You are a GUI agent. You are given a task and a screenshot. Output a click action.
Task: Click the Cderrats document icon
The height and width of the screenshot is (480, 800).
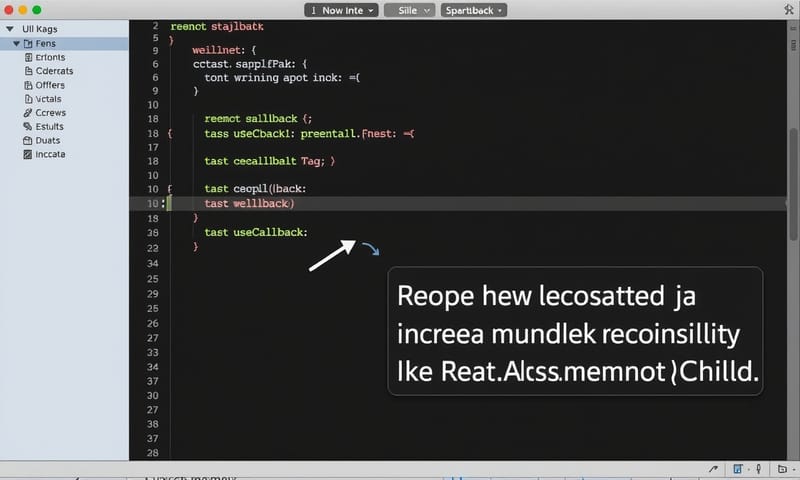tap(27, 71)
